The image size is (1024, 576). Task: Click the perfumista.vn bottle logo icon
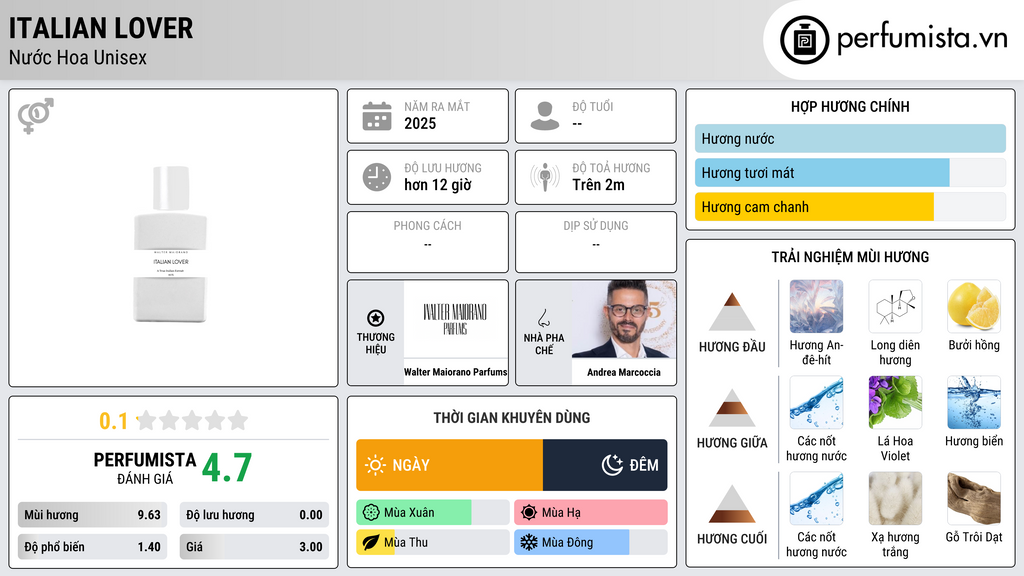(x=804, y=40)
